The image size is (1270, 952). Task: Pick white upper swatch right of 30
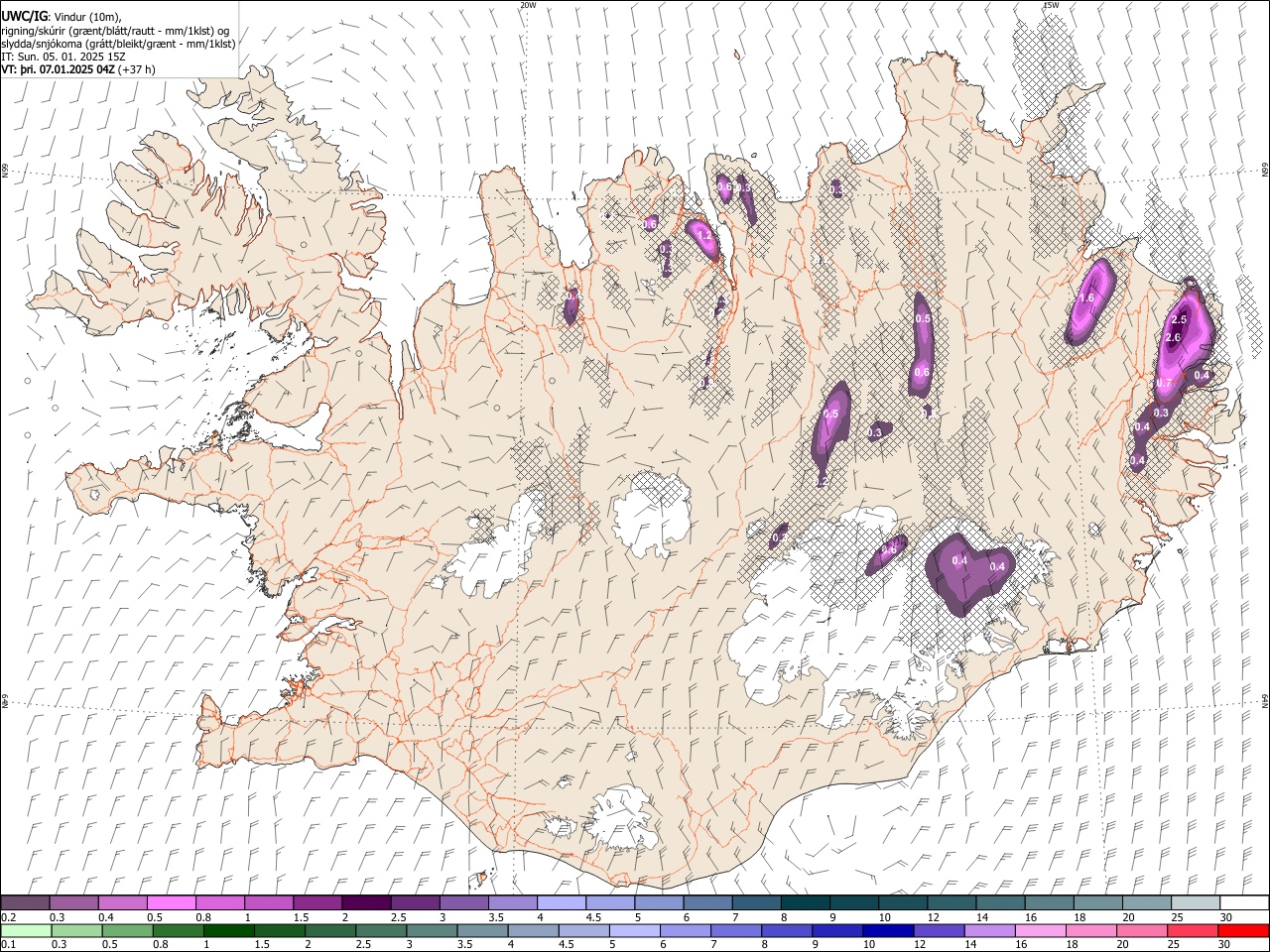click(x=1244, y=903)
